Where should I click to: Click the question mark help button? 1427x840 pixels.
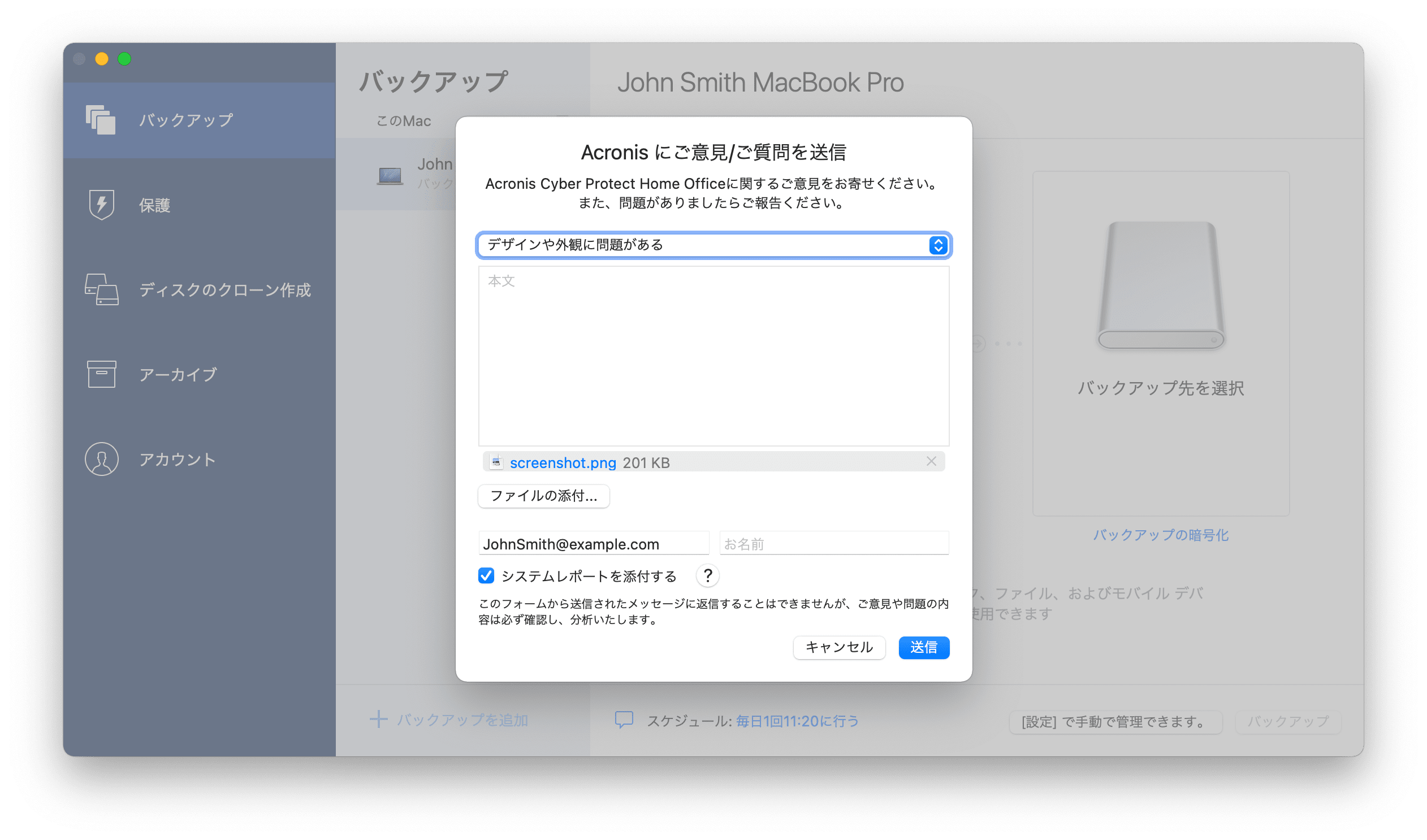pyautogui.click(x=708, y=575)
